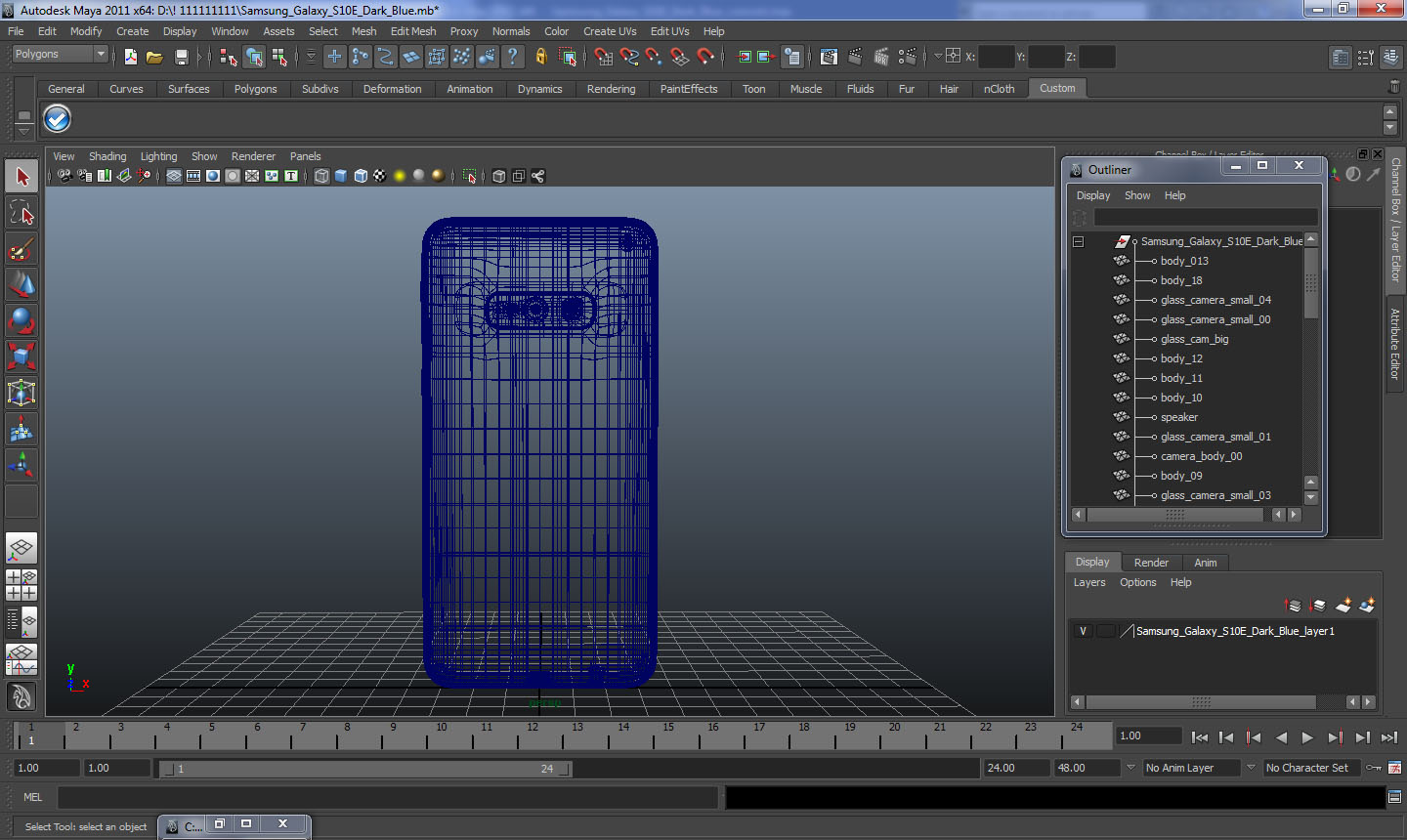The image size is (1407, 840).
Task: Switch to the Render layer tab
Action: [x=1151, y=563]
